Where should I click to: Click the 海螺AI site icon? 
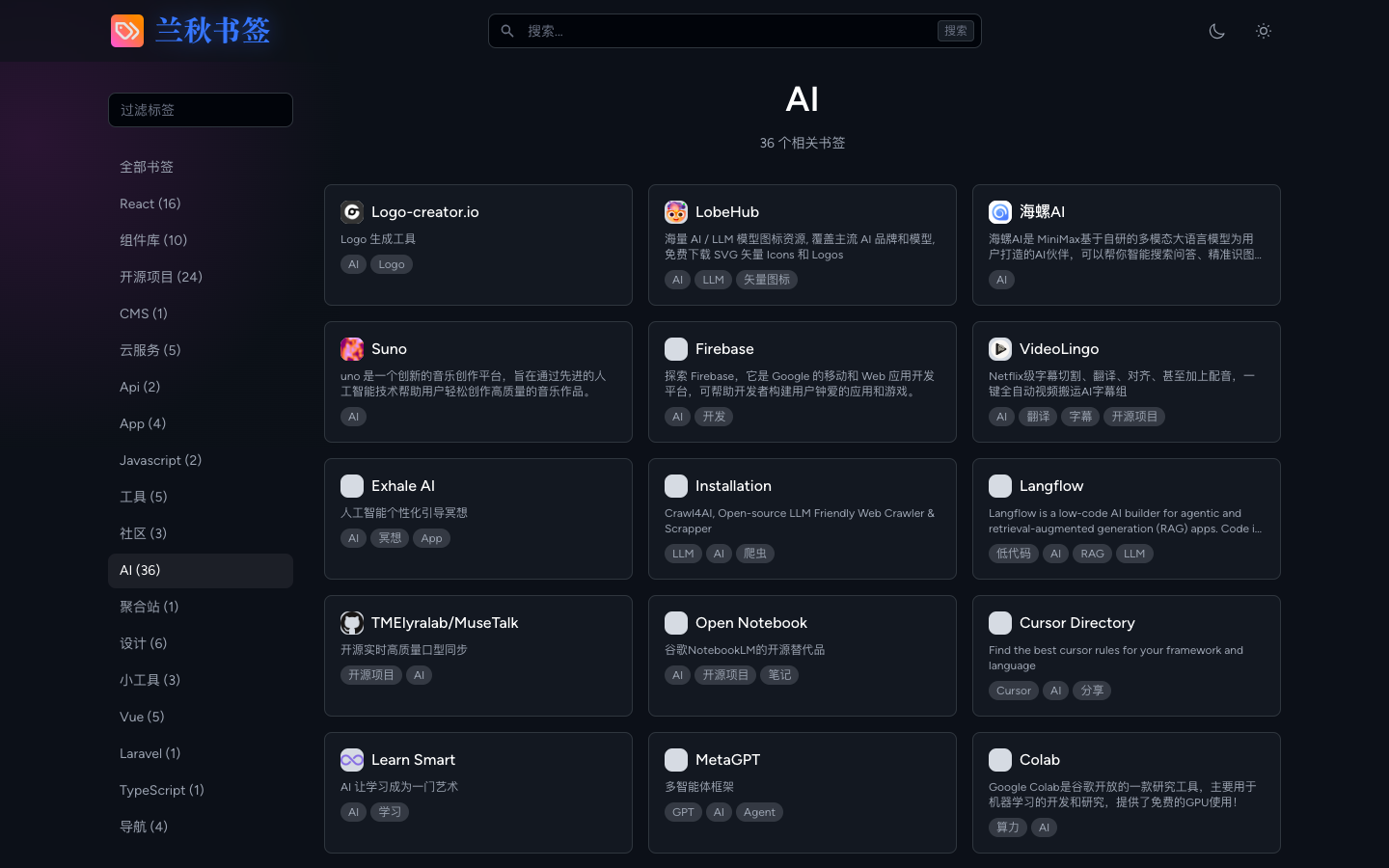[1000, 212]
